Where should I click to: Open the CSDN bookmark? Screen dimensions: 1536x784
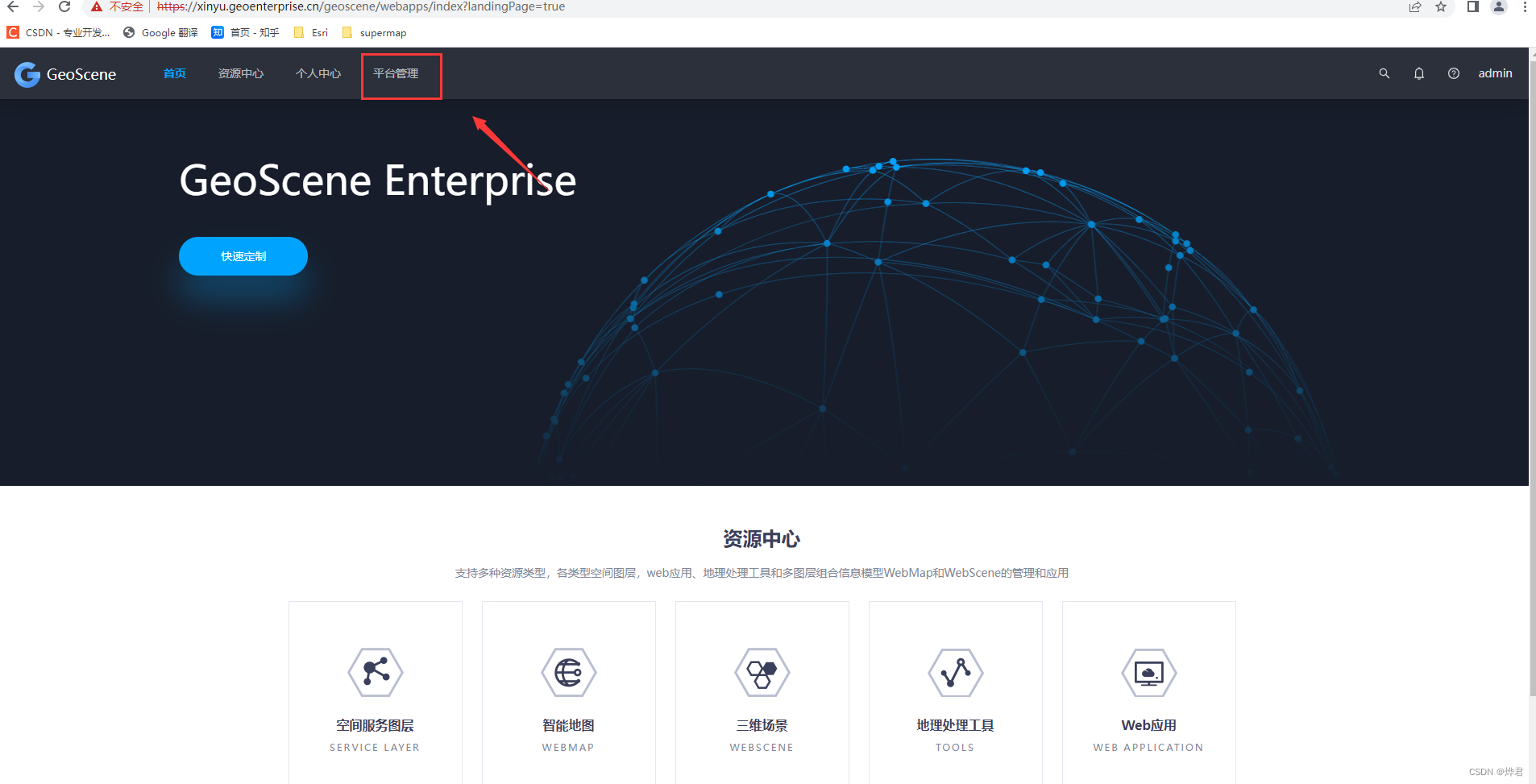(x=58, y=32)
